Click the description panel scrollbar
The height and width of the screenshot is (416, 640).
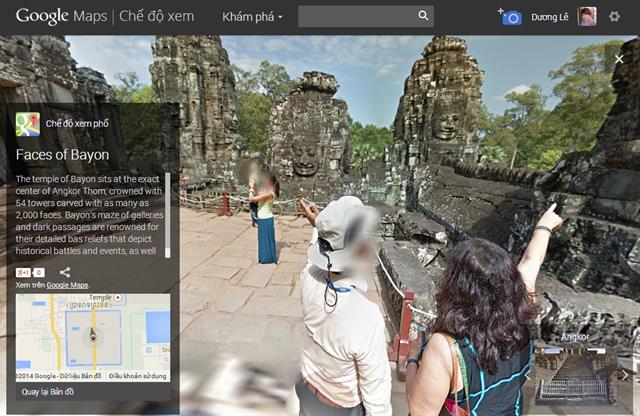(x=167, y=215)
